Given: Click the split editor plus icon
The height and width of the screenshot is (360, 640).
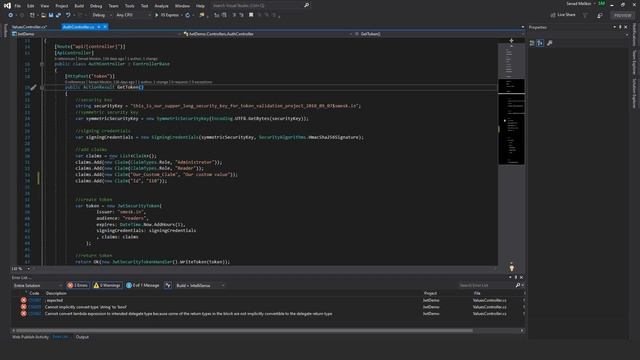Looking at the screenshot, I should click(x=511, y=40).
